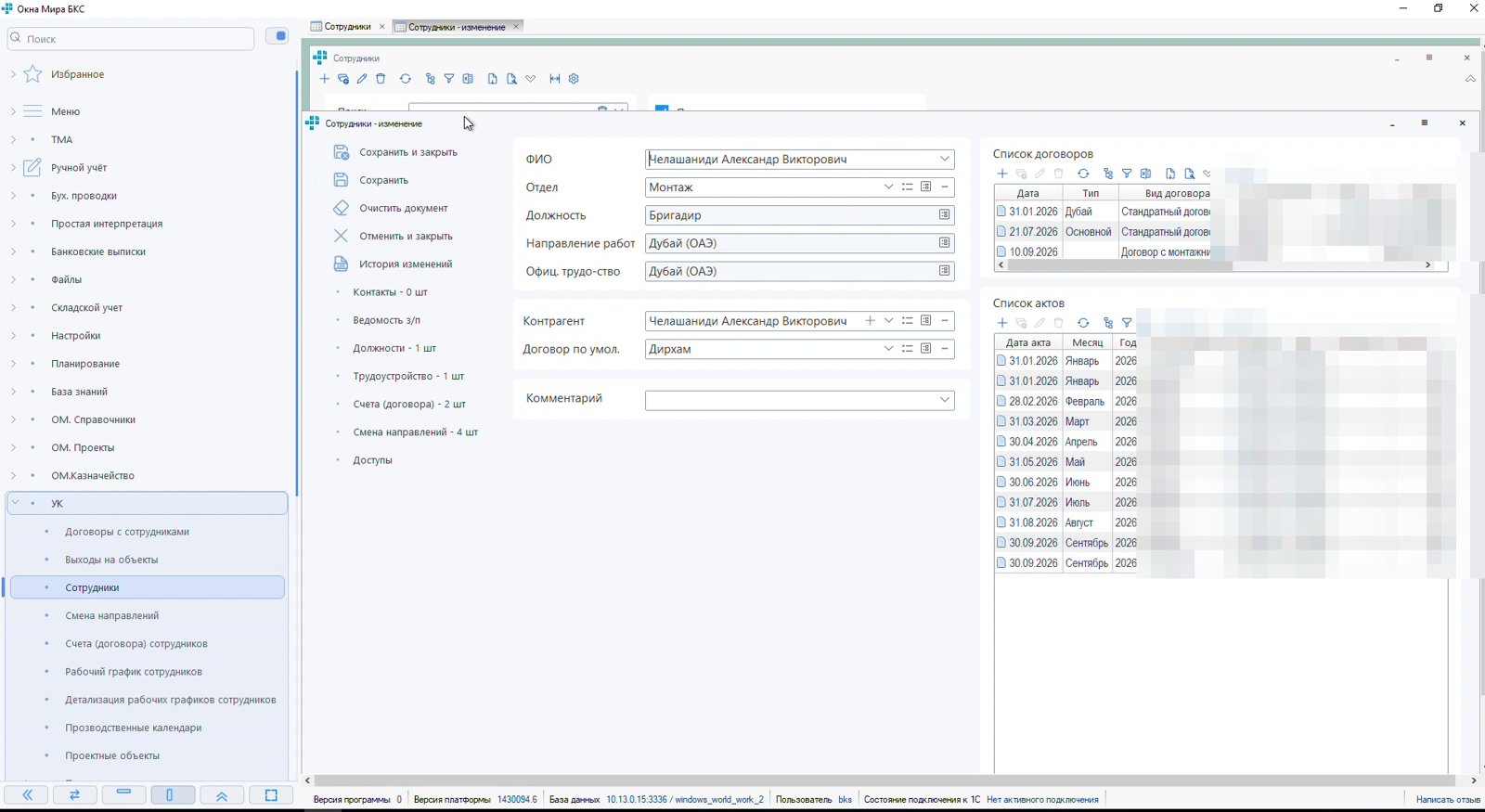Select the 21.07.2026 Основной contract row
This screenshot has height=812, width=1485.
pyautogui.click(x=1103, y=232)
